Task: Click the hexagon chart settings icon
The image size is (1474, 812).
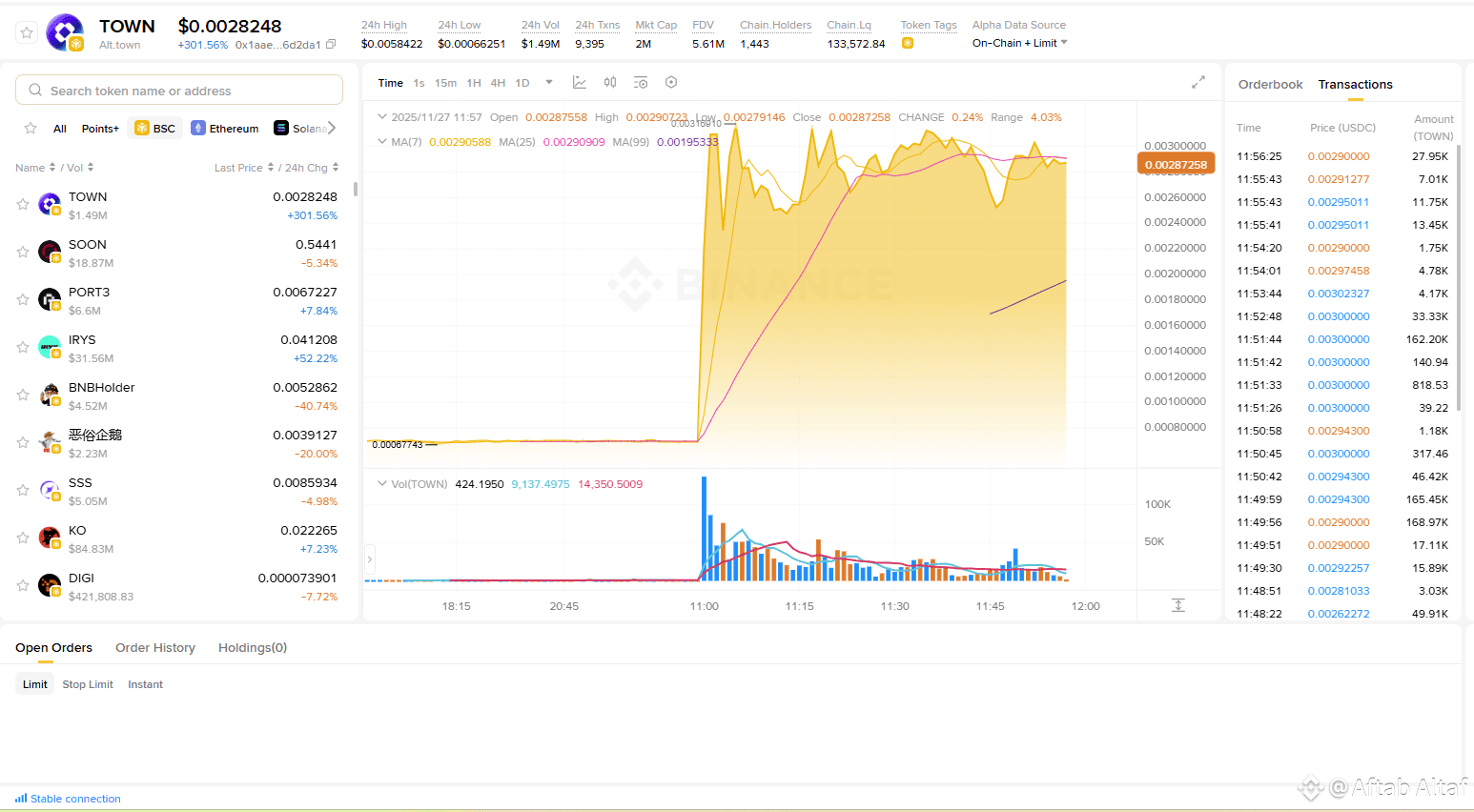Action: tap(671, 83)
